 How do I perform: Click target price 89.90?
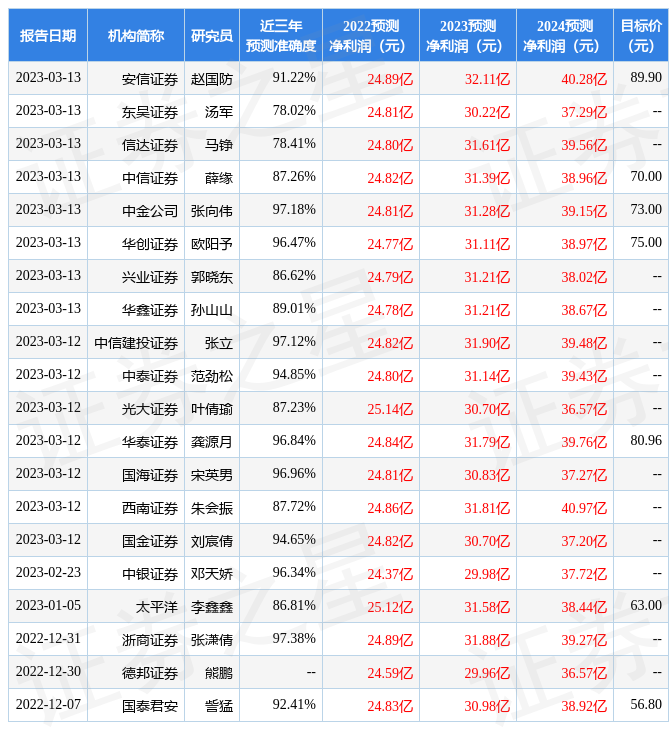646,77
